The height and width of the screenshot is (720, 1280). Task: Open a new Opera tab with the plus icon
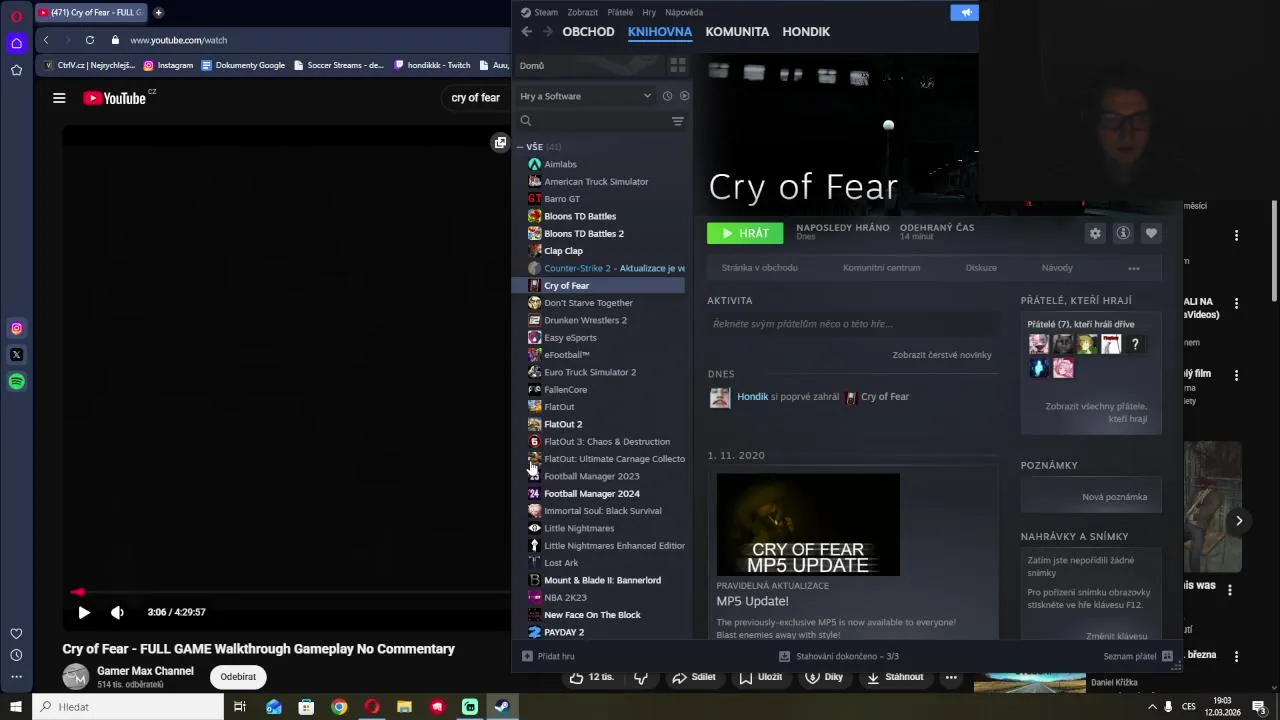point(158,12)
